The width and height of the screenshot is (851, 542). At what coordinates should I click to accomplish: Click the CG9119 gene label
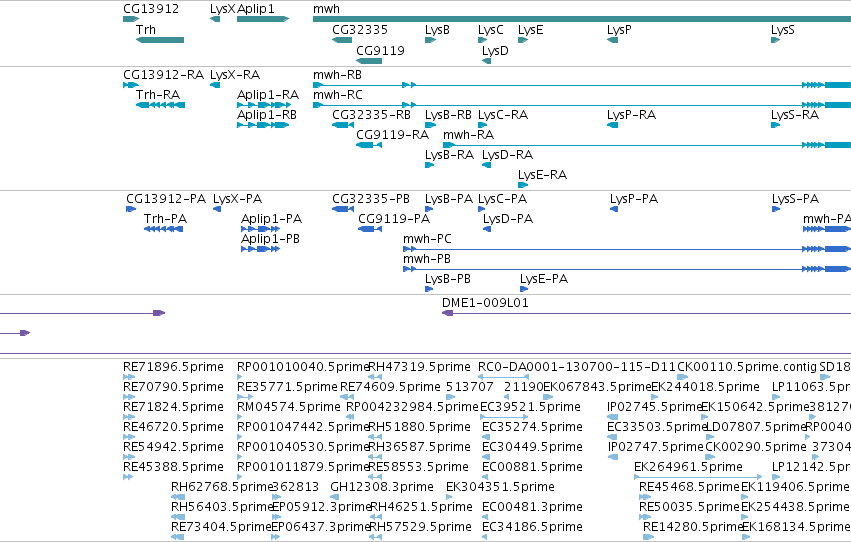(x=380, y=50)
